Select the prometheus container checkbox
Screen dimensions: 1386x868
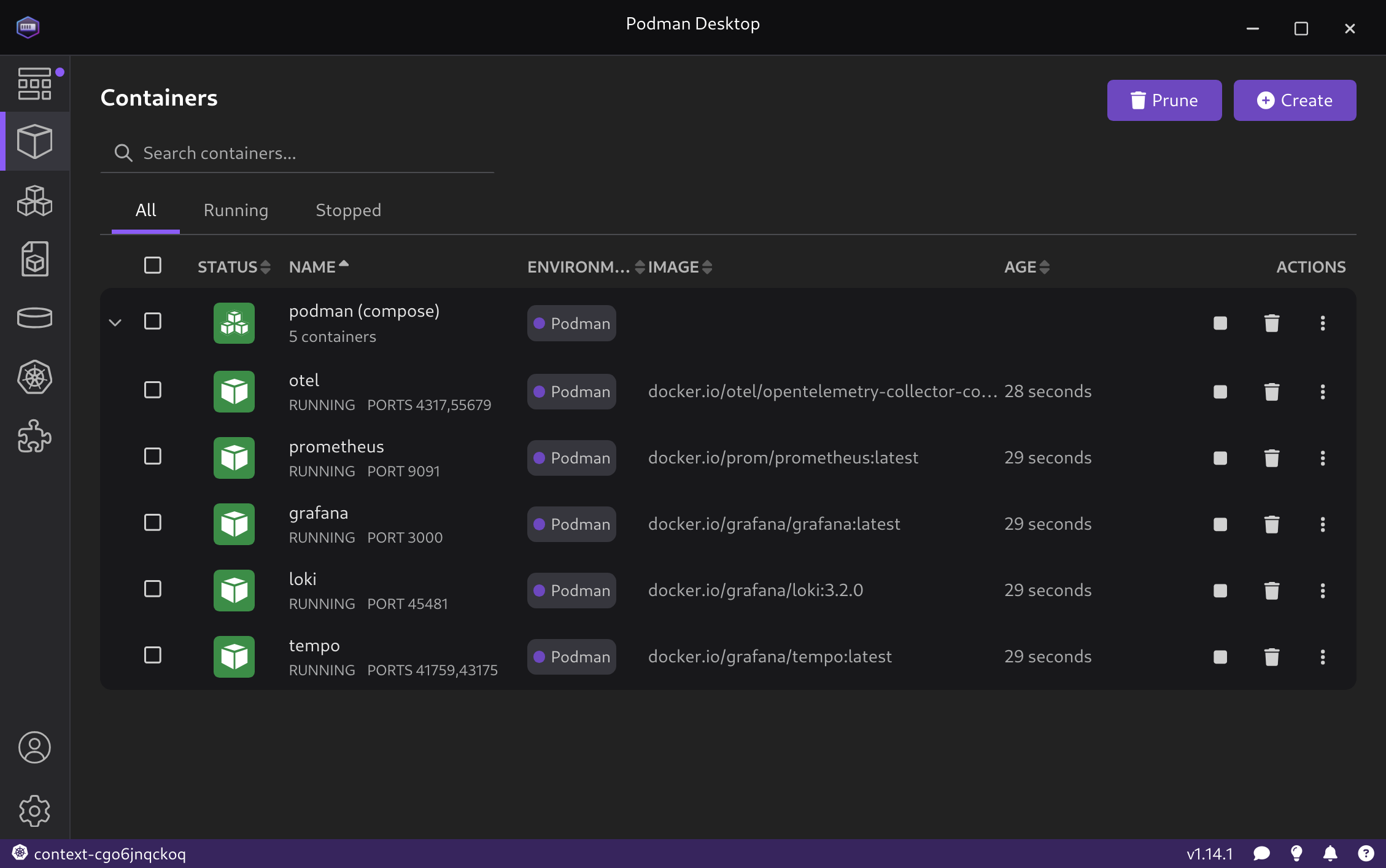tap(153, 456)
